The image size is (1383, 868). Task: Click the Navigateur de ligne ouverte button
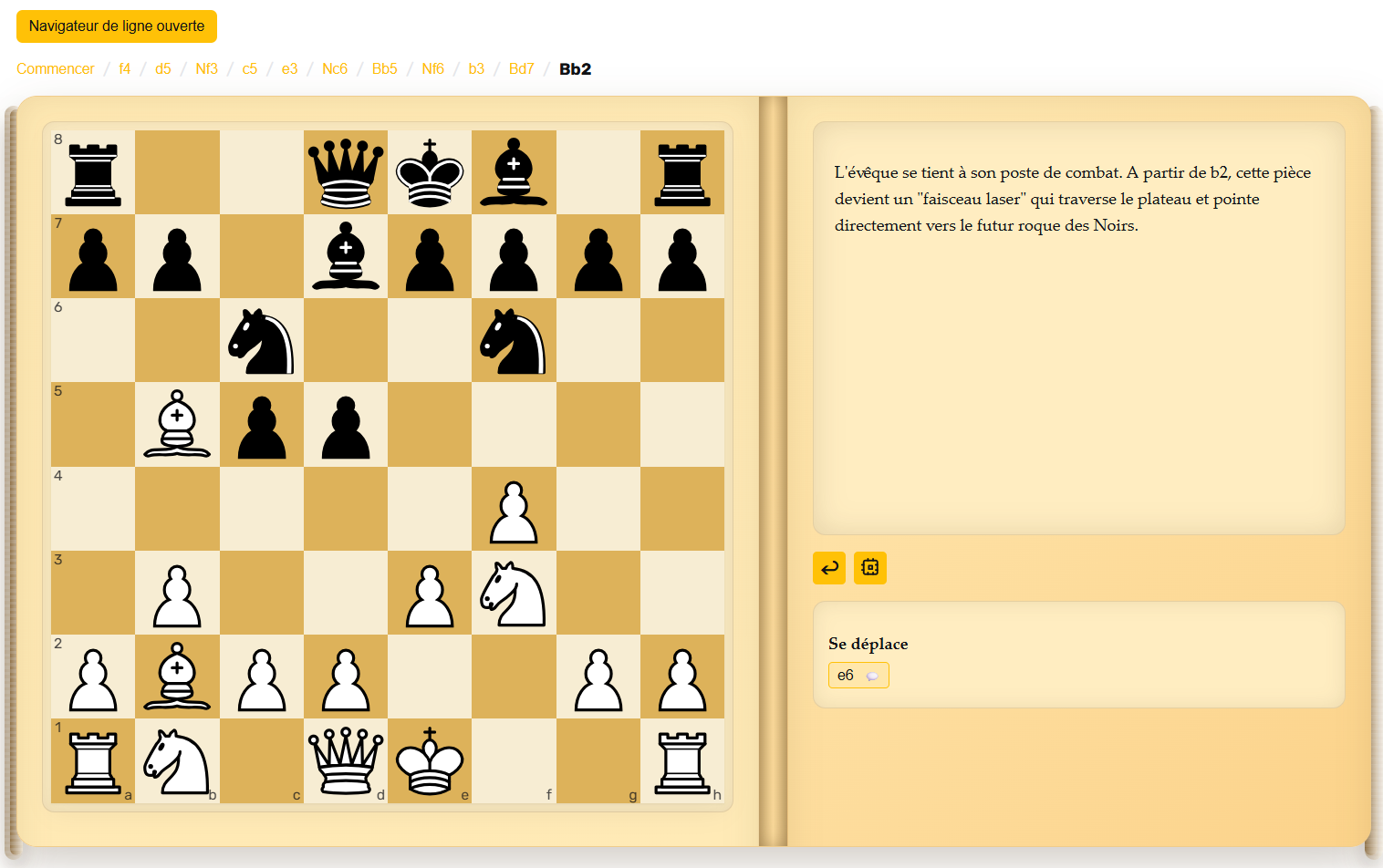(x=117, y=26)
